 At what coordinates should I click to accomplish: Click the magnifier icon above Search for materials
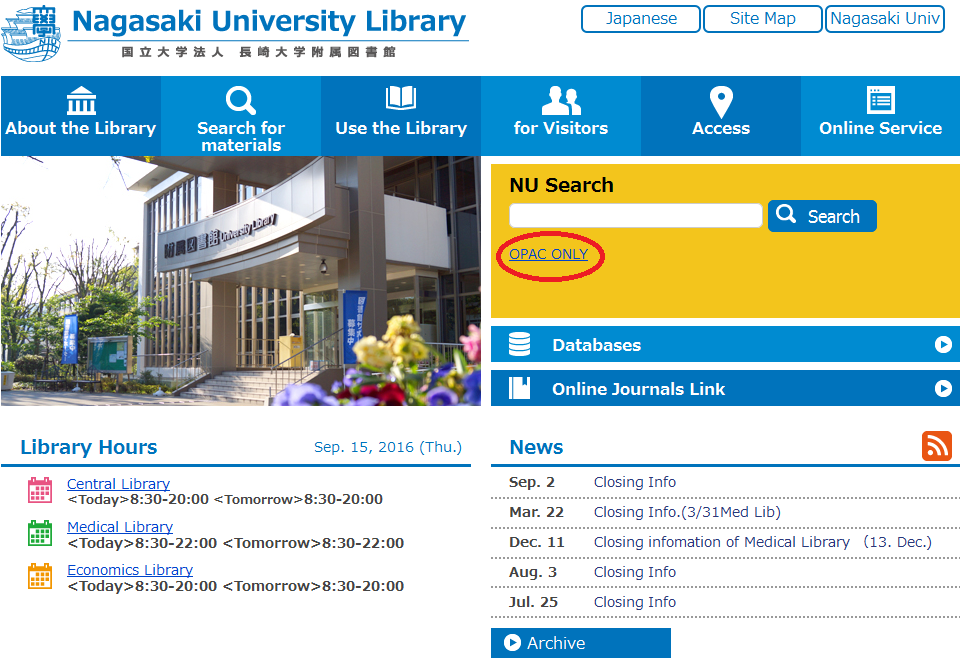pos(241,101)
